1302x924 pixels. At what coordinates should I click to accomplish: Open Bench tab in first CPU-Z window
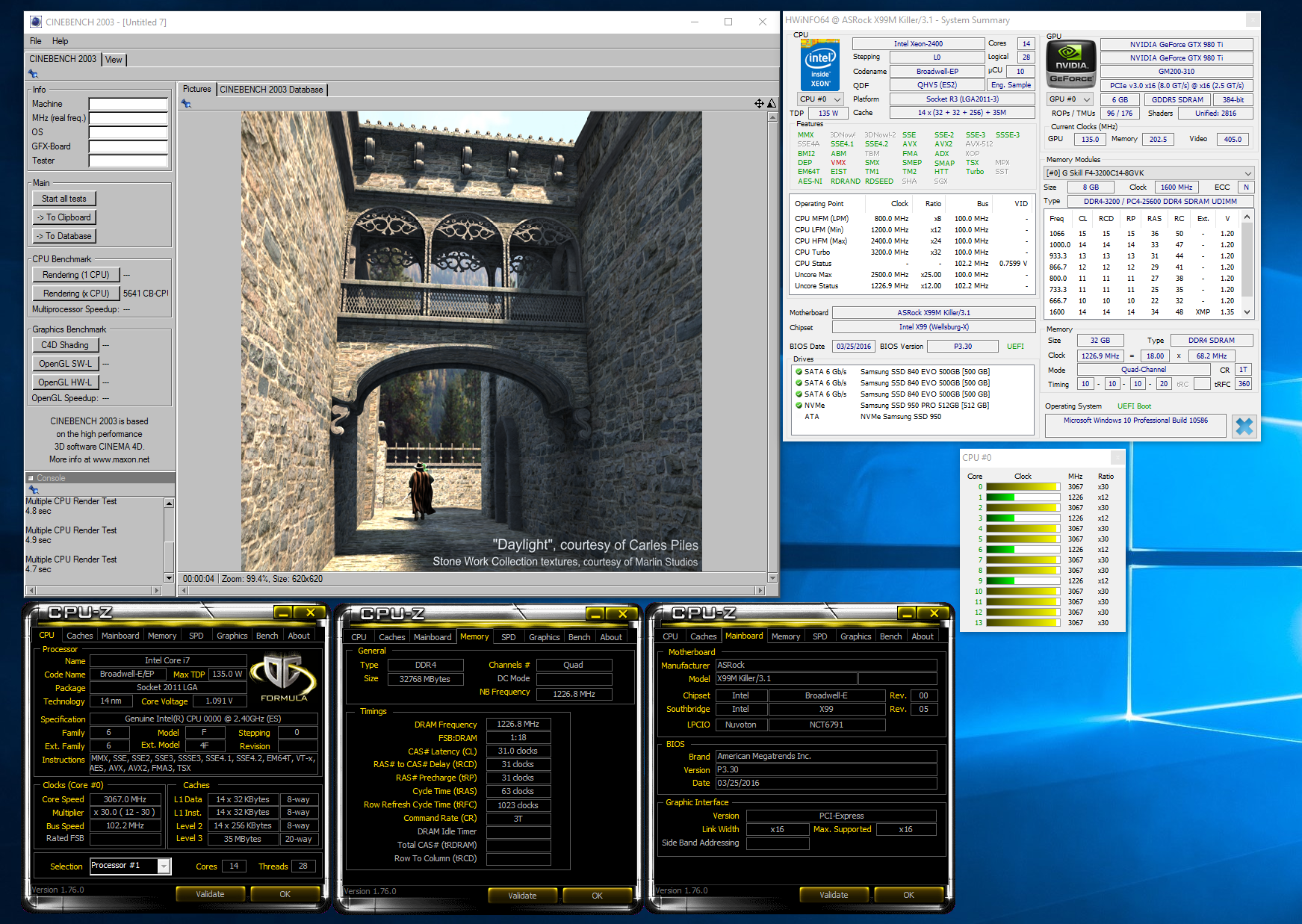267,636
